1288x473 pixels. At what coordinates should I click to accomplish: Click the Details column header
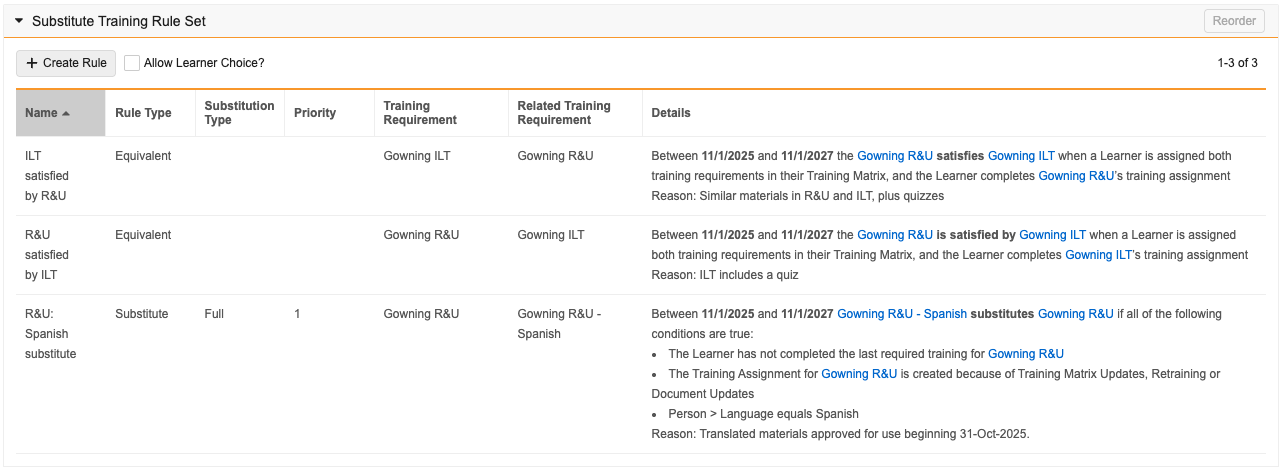(x=671, y=113)
